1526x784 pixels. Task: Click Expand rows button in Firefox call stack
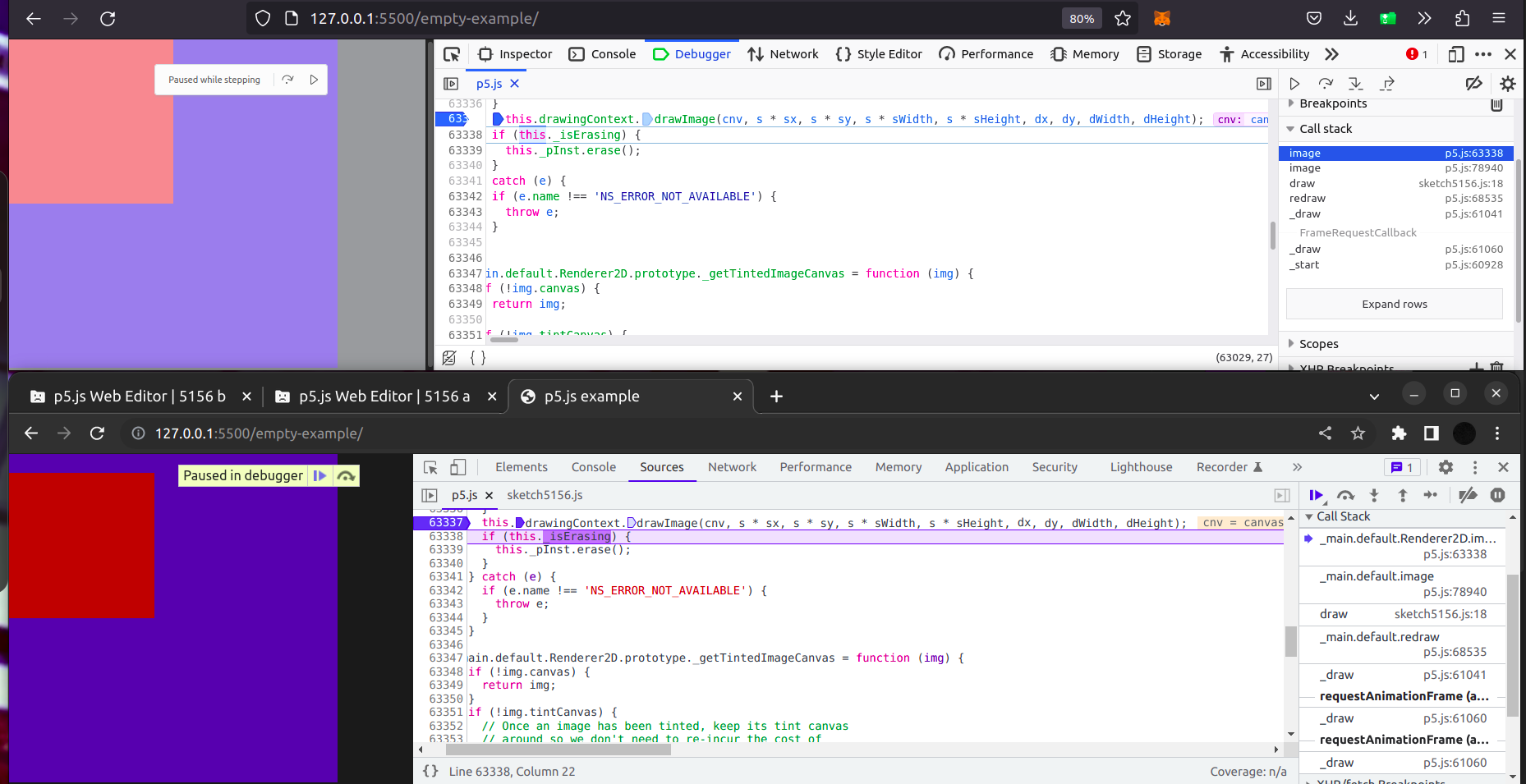(1395, 304)
